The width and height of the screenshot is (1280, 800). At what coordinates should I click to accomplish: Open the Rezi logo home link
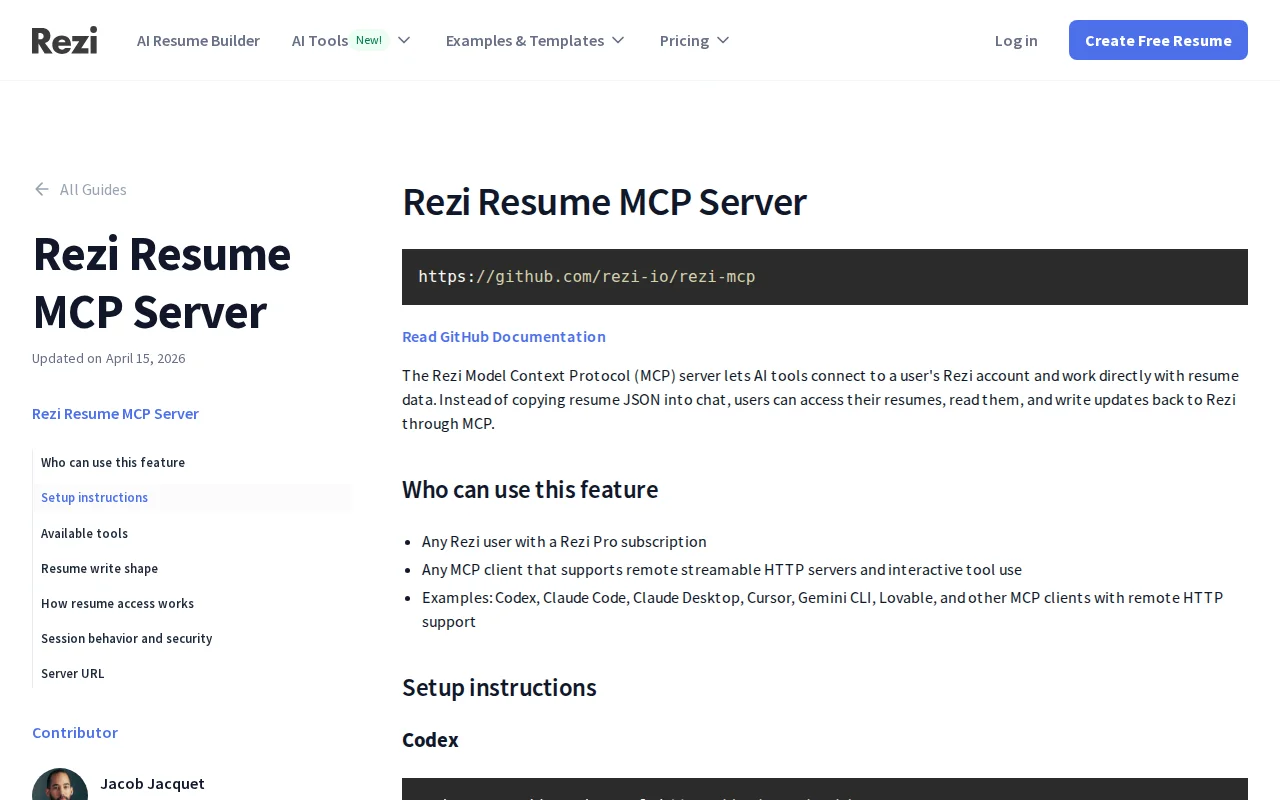(64, 40)
